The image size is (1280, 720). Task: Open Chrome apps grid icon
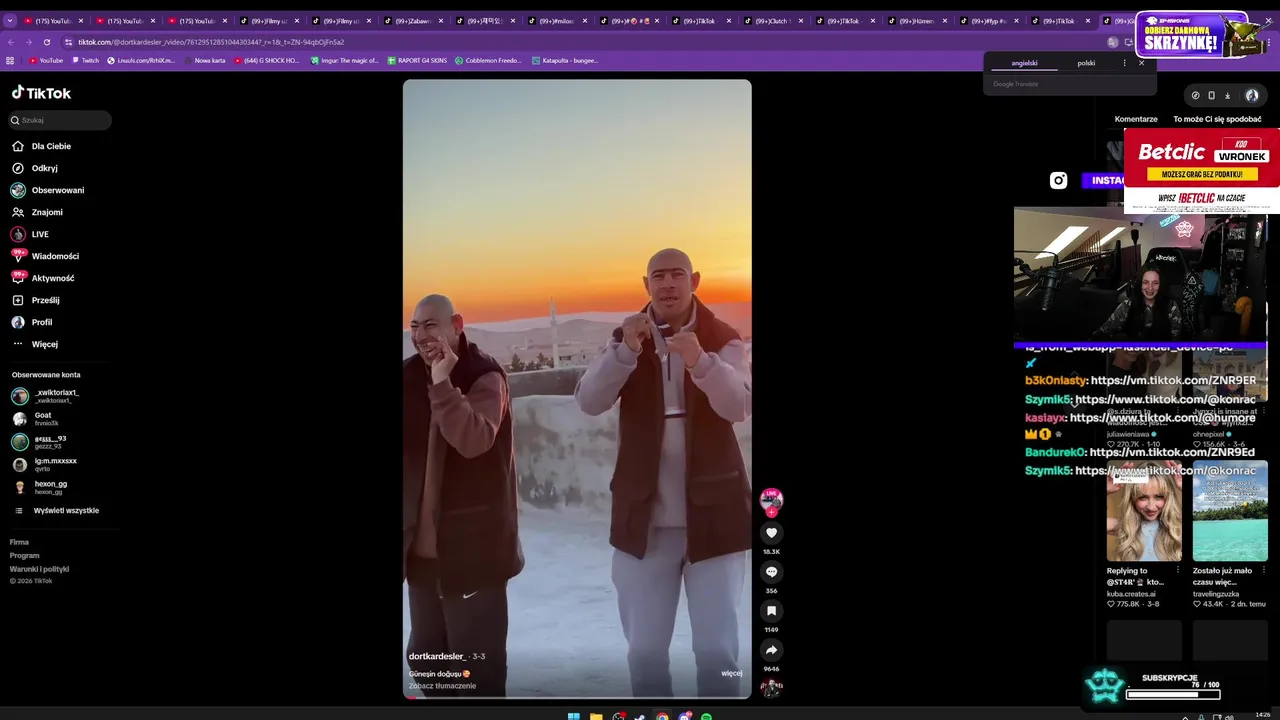[10, 60]
